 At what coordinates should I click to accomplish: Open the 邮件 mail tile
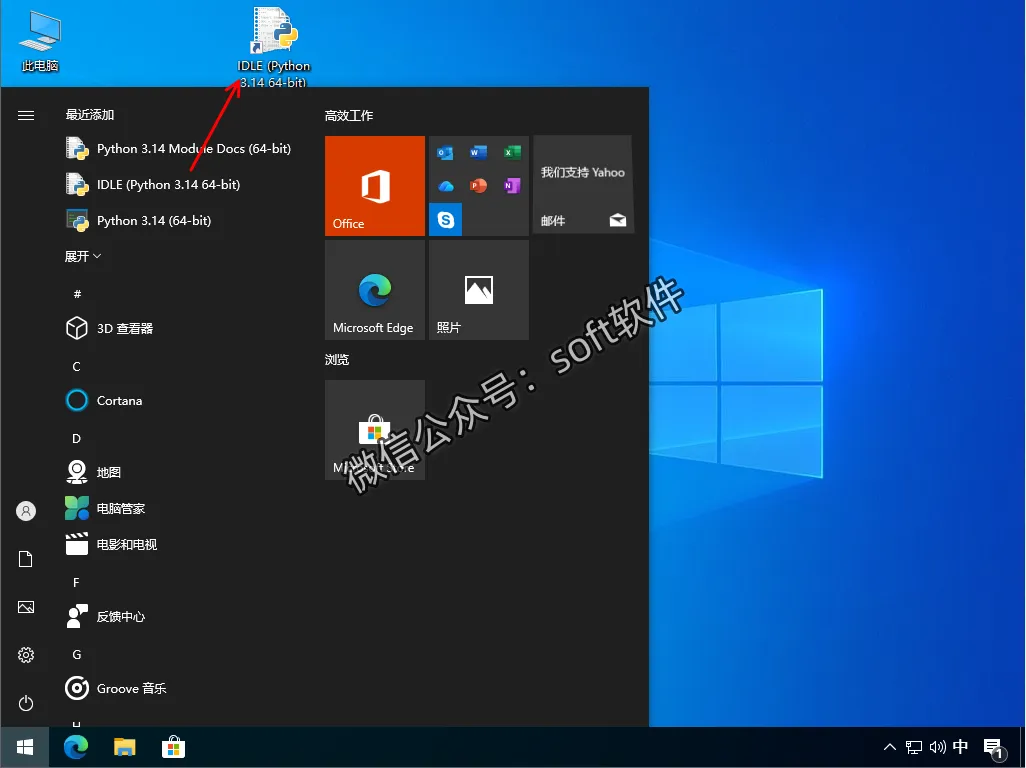coord(583,186)
